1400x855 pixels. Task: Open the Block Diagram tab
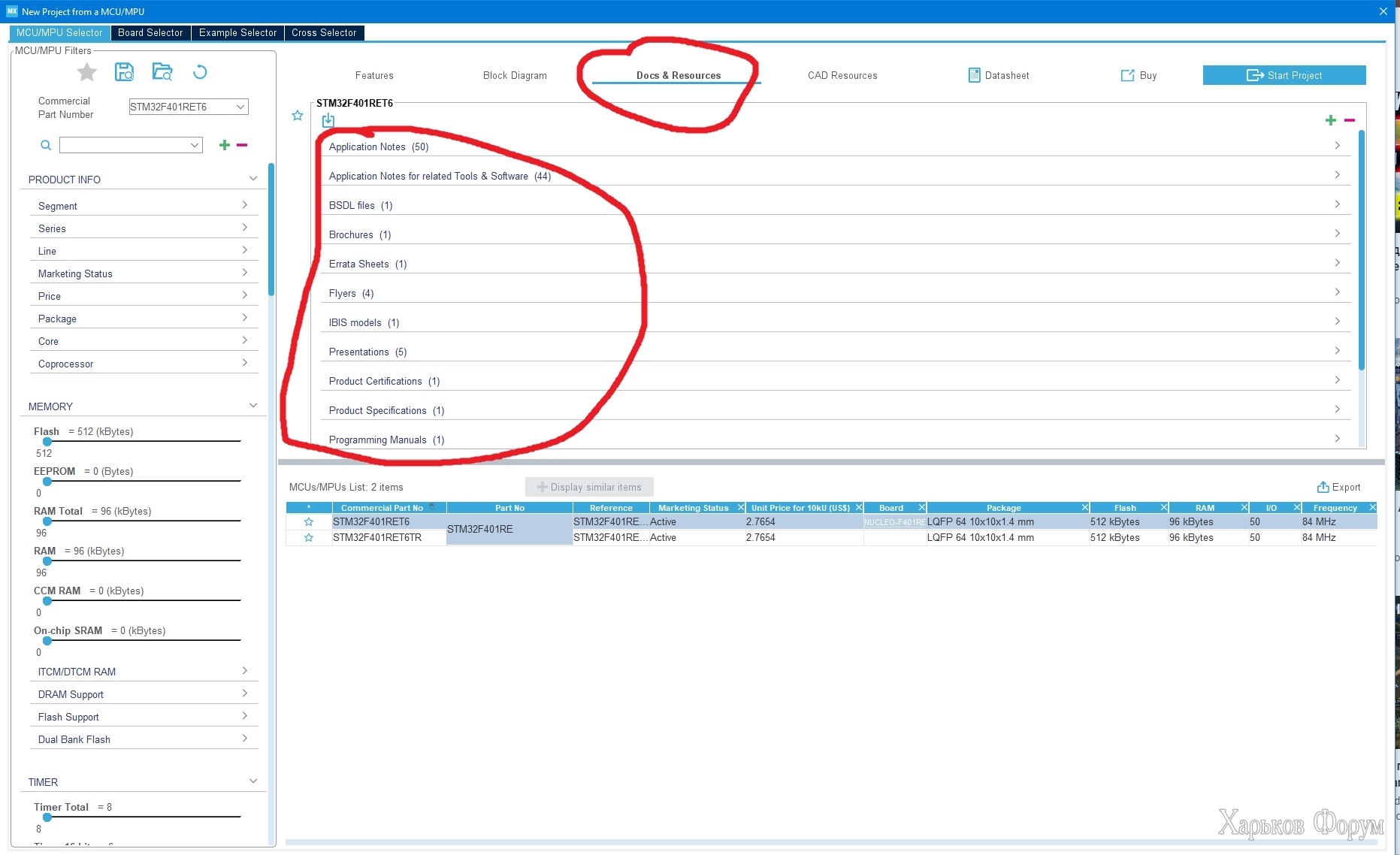click(x=515, y=75)
